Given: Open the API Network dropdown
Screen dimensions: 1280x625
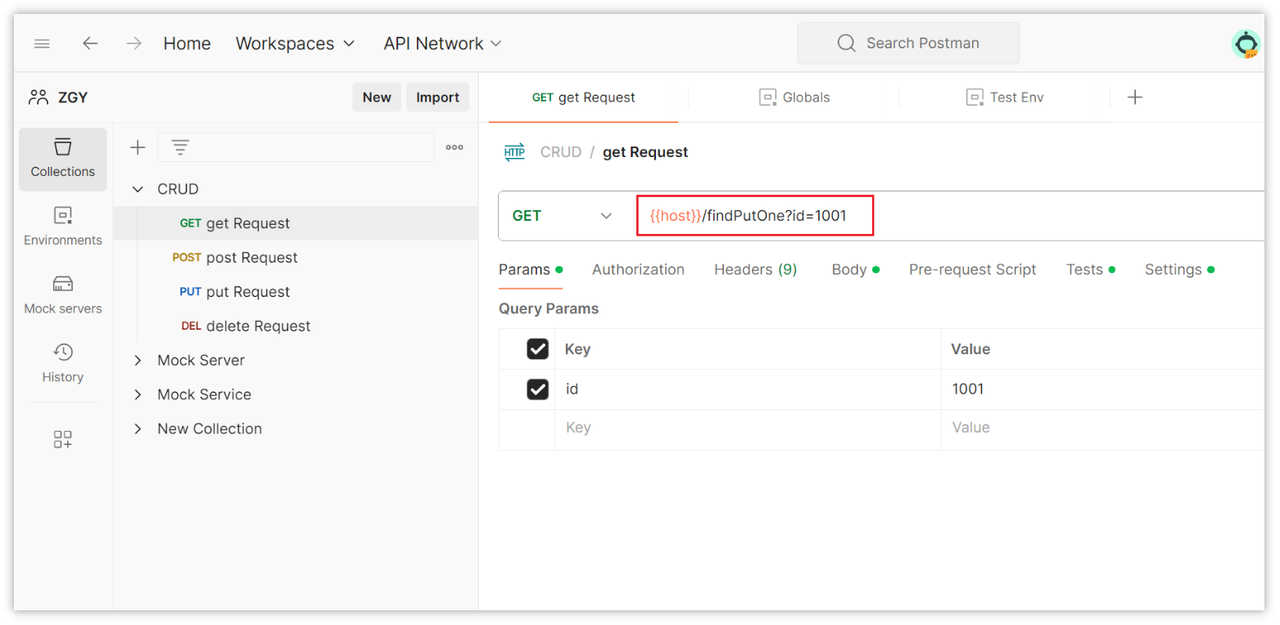Looking at the screenshot, I should (443, 43).
